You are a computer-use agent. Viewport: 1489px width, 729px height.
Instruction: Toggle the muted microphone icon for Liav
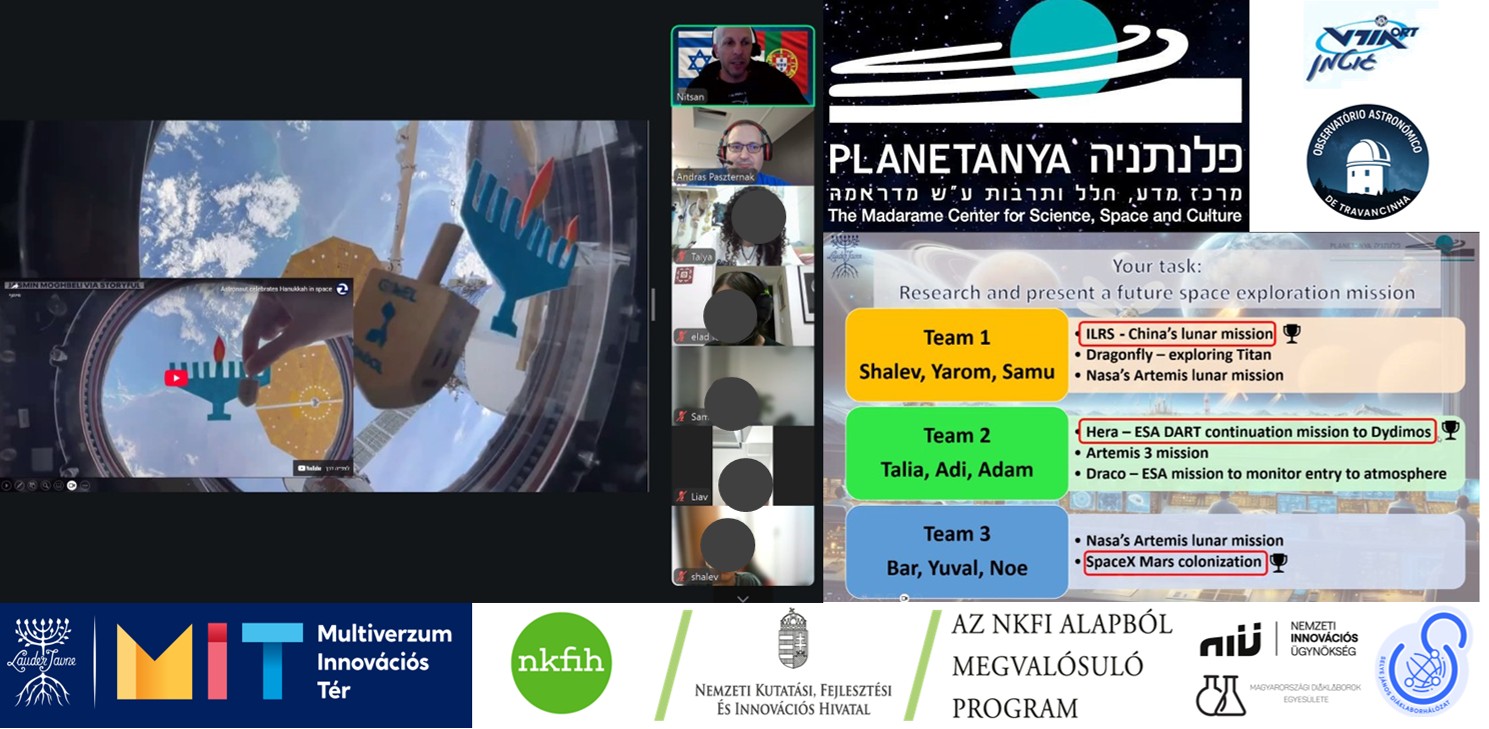pyautogui.click(x=682, y=496)
